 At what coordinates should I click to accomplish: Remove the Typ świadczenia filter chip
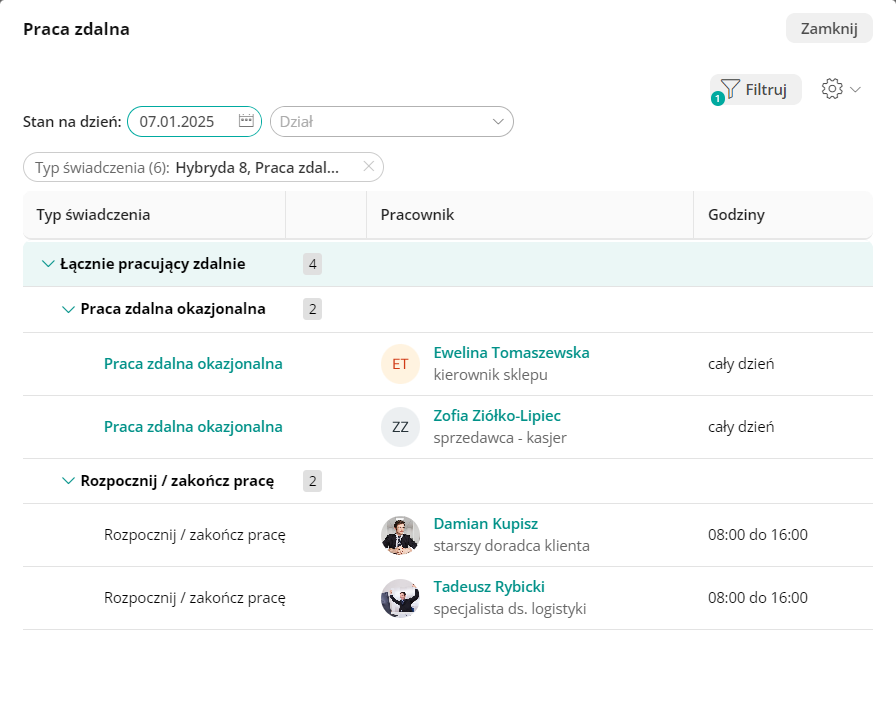pyautogui.click(x=369, y=167)
